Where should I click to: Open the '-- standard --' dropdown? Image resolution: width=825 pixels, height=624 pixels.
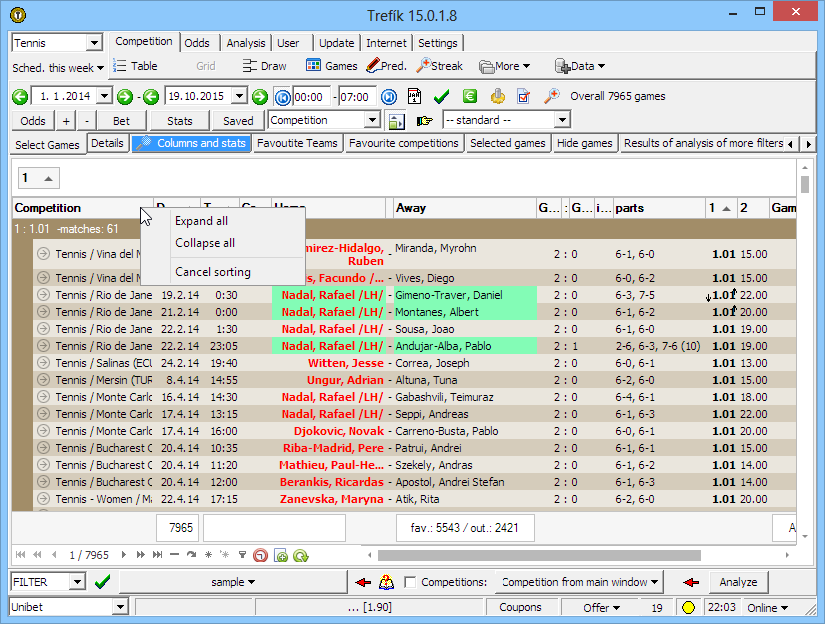click(x=561, y=120)
